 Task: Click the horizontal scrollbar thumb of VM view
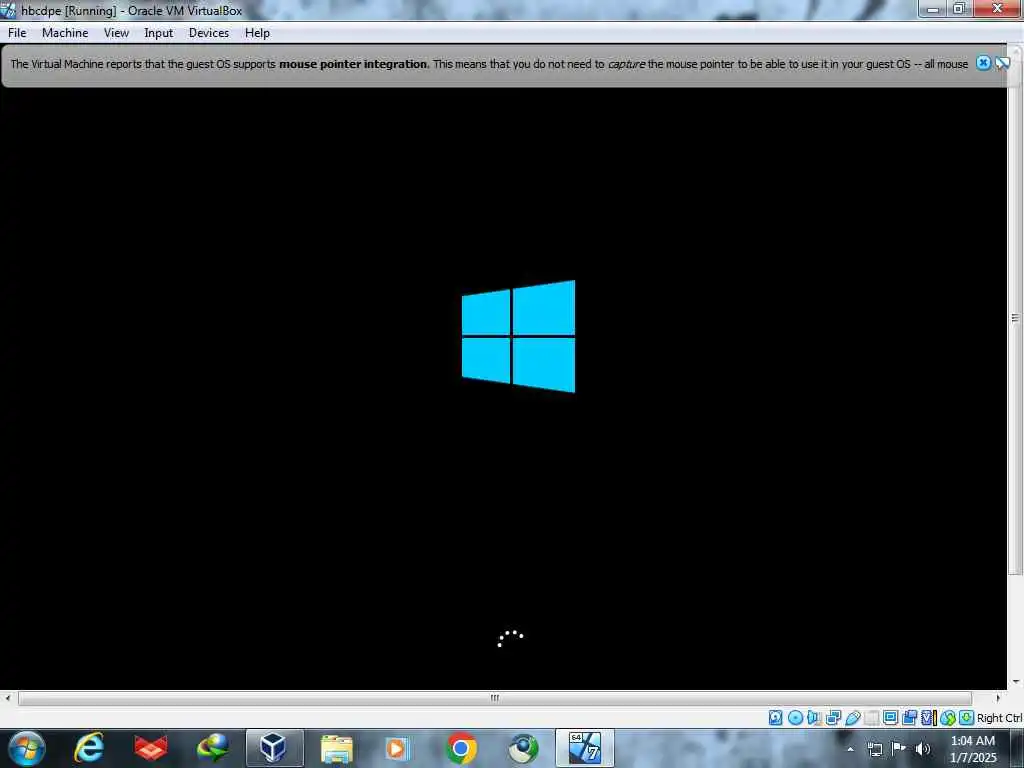point(495,698)
